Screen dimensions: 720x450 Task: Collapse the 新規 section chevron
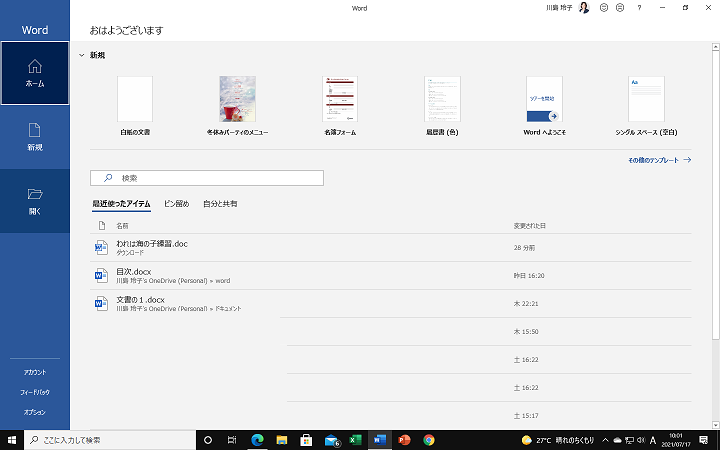82,55
